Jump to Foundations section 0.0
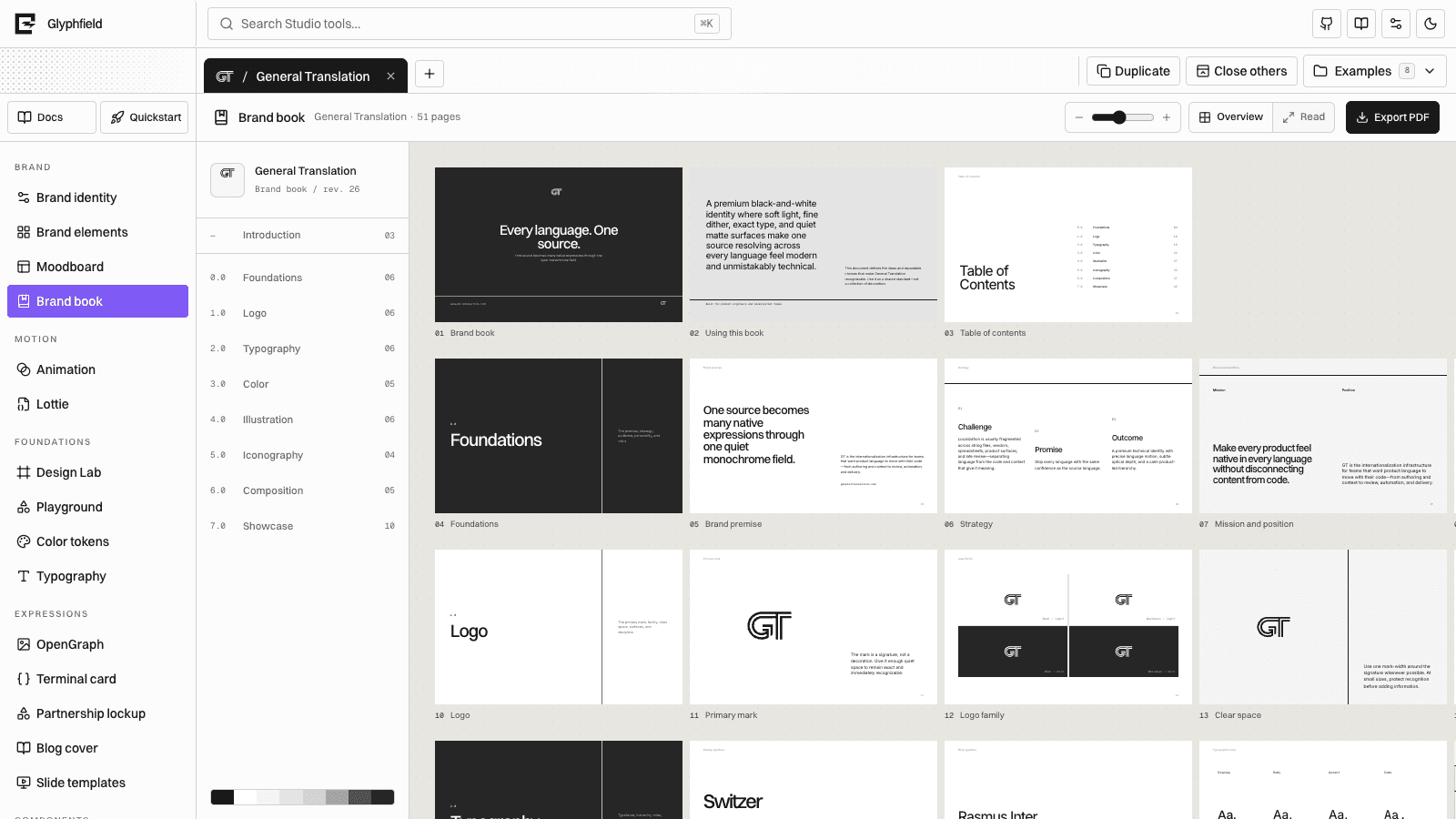The width and height of the screenshot is (1456, 819). pyautogui.click(x=302, y=278)
